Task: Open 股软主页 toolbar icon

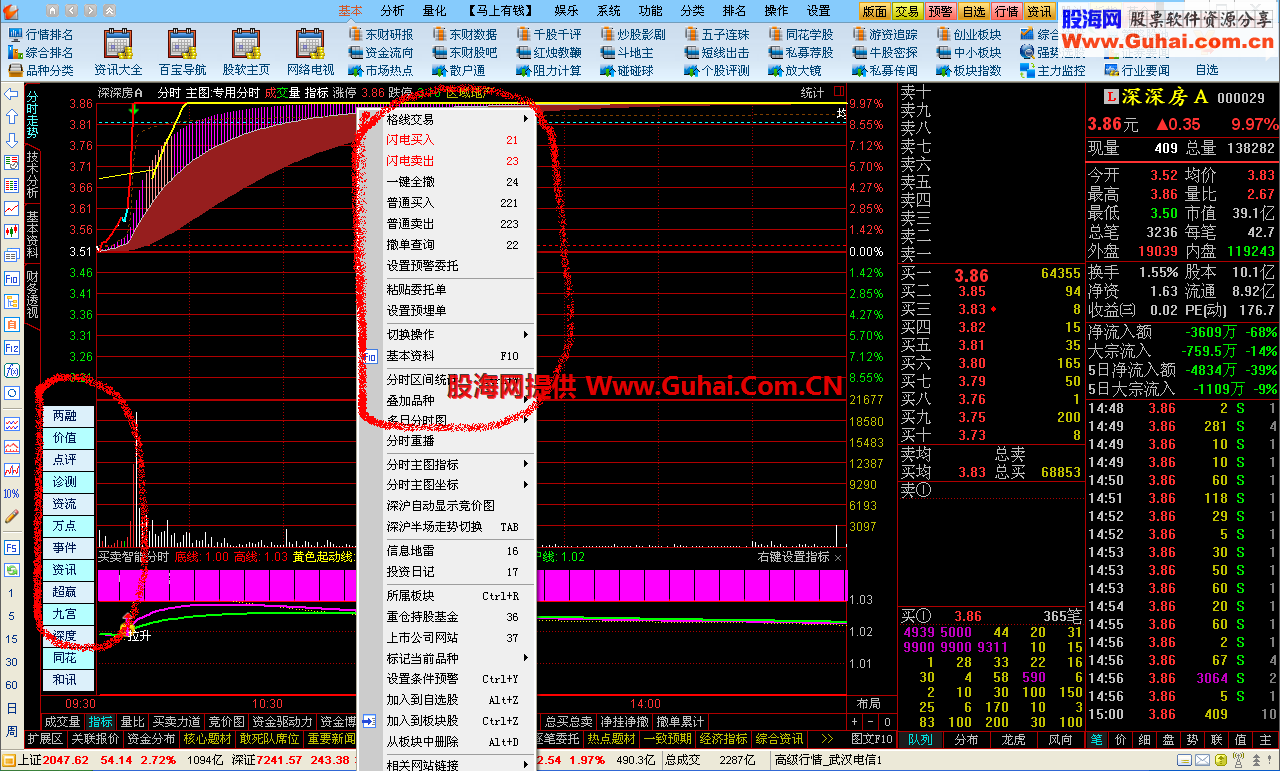Action: pos(246,51)
